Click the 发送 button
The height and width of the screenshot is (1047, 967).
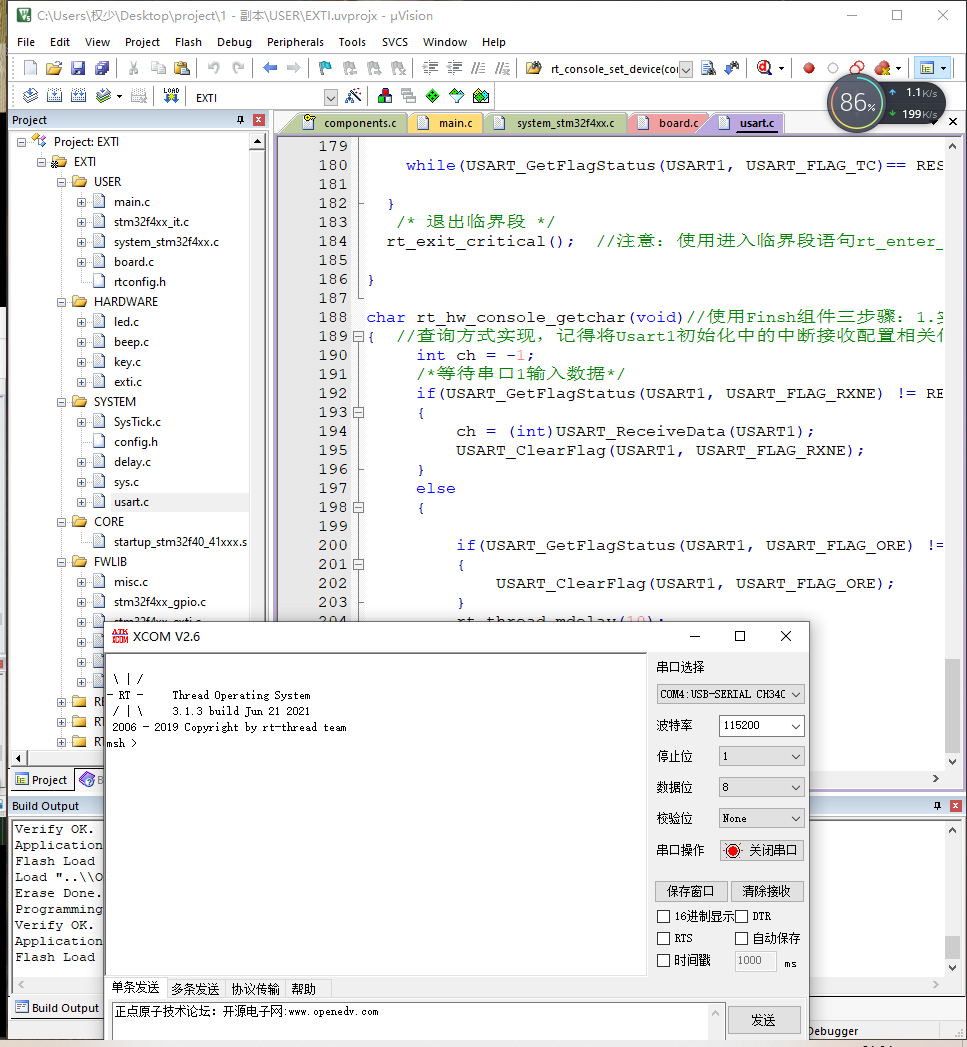click(764, 1020)
